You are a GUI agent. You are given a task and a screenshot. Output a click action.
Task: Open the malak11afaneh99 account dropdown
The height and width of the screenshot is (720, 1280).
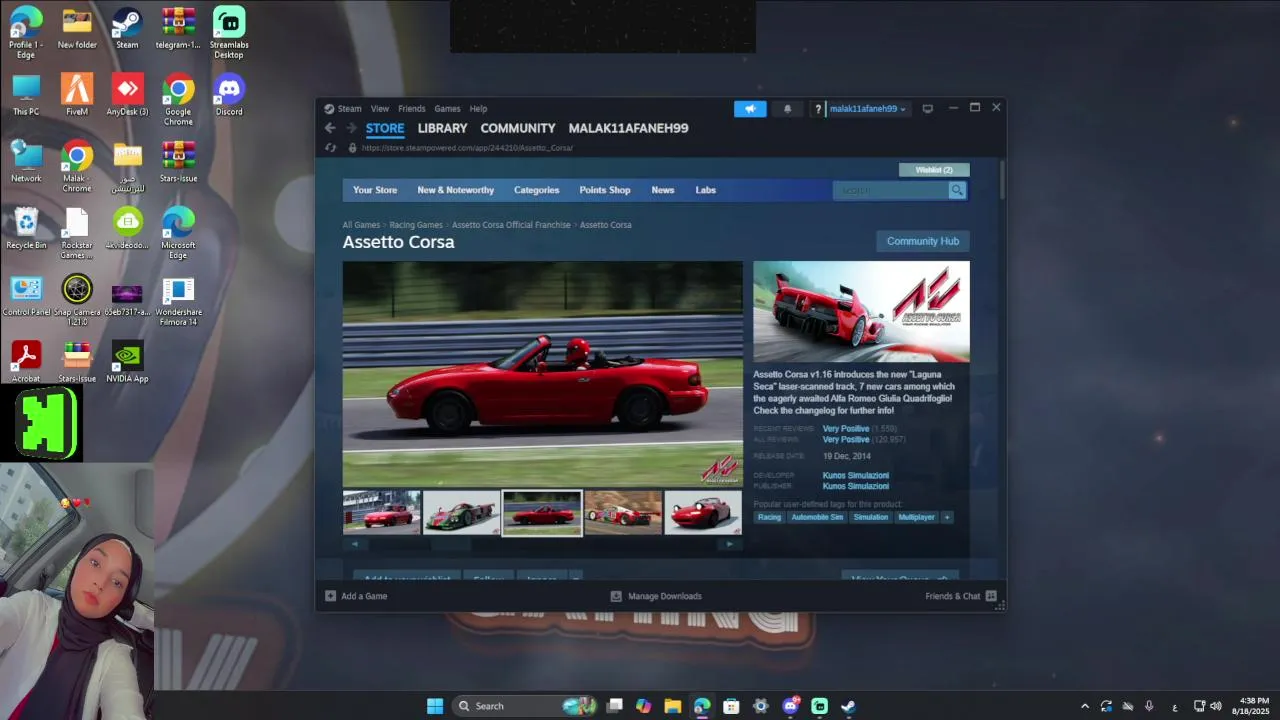(868, 109)
